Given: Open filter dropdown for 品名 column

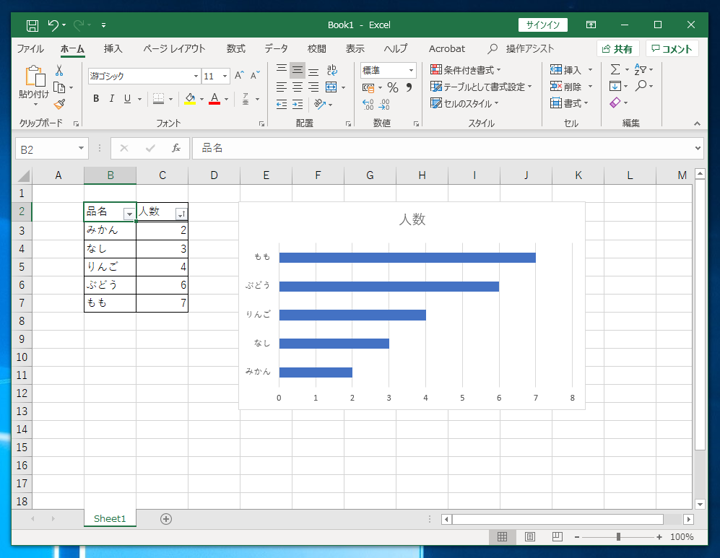Looking at the screenshot, I should click(x=129, y=214).
